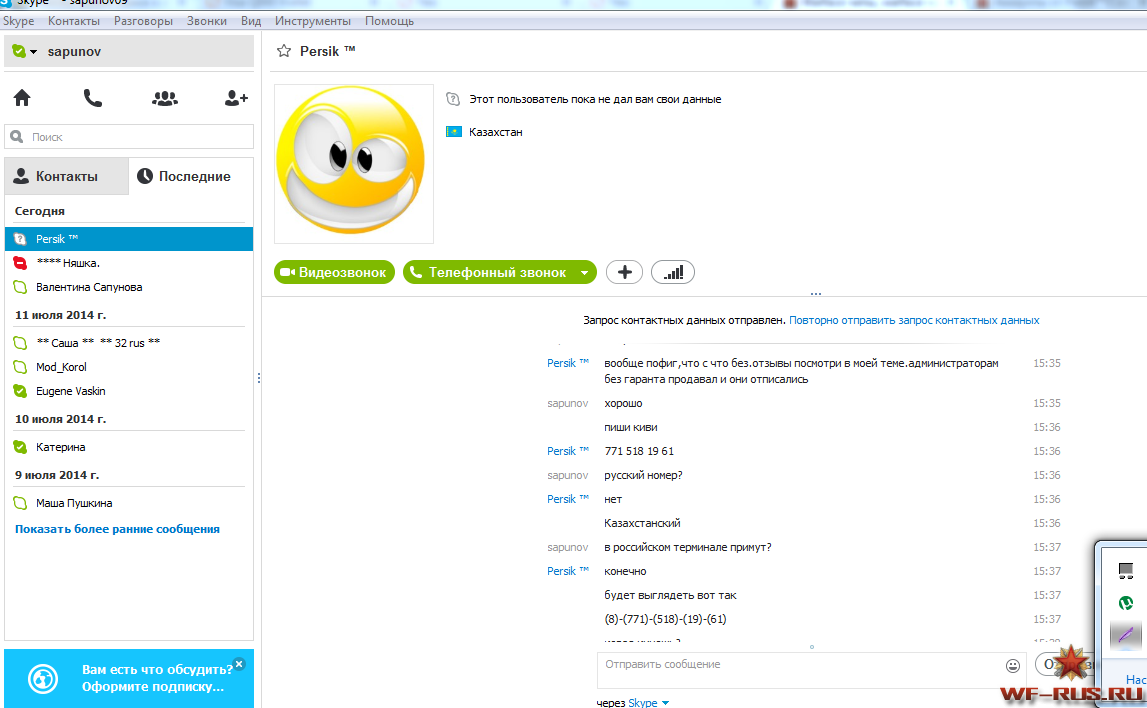Click the Home icon in sidebar

(x=21, y=98)
